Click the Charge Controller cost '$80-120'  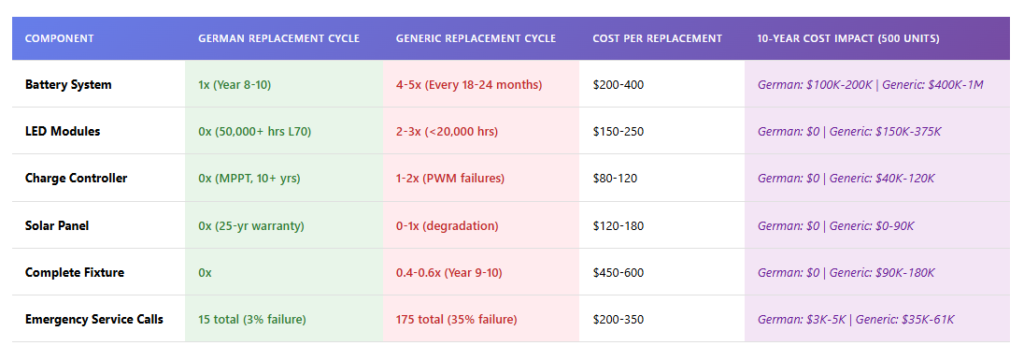tap(615, 178)
